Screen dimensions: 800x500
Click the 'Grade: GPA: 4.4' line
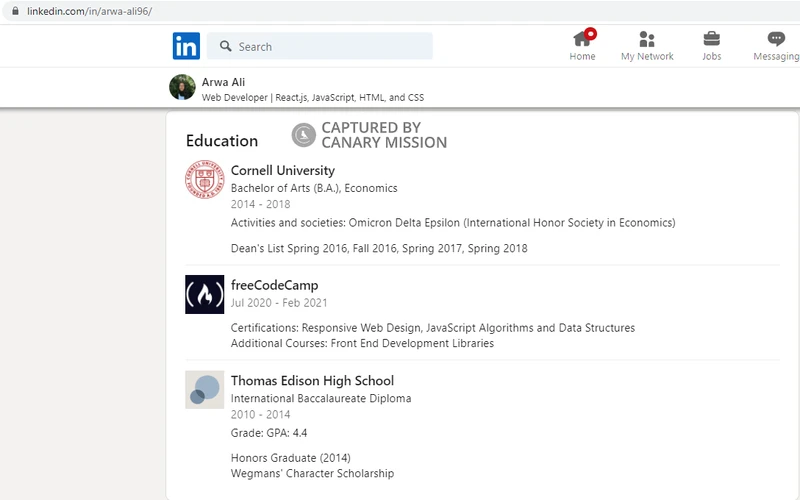pyautogui.click(x=269, y=433)
